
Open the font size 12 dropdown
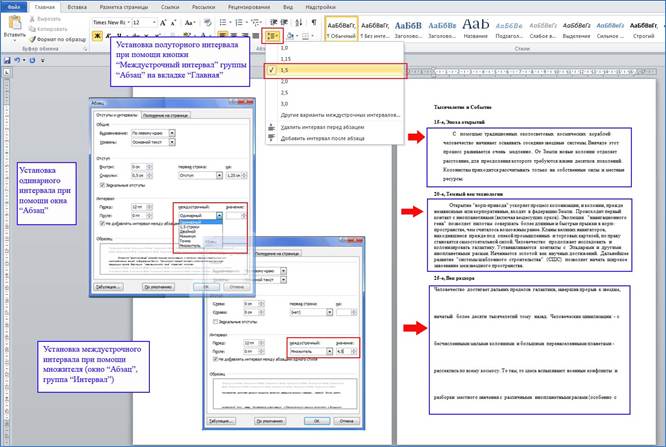(154, 22)
